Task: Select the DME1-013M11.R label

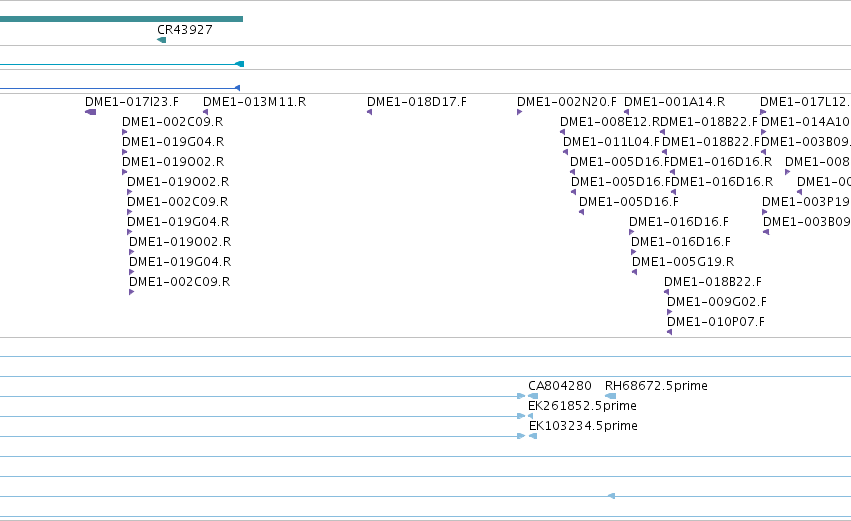Action: tap(255, 101)
